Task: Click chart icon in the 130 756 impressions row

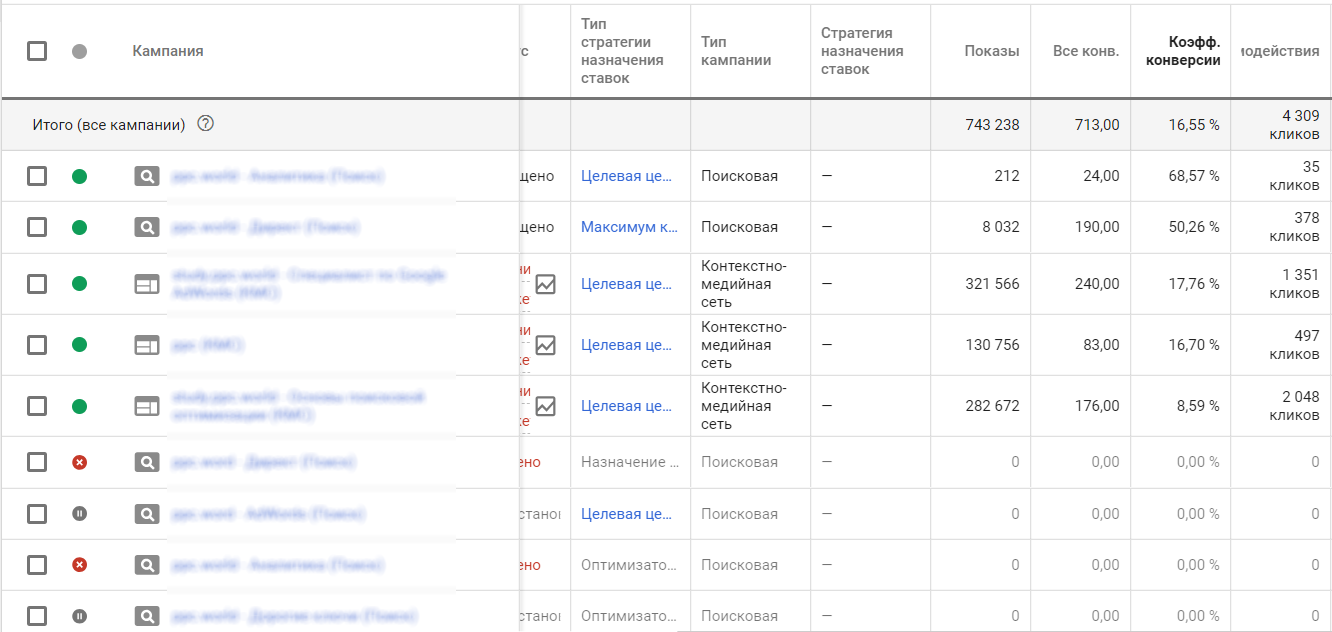Action: point(545,345)
